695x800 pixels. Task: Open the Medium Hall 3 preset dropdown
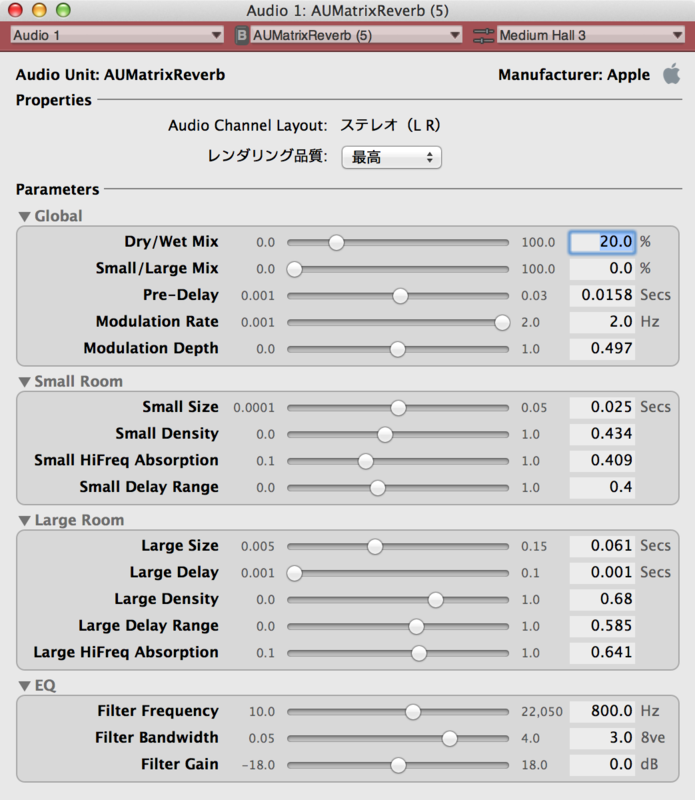click(x=590, y=35)
